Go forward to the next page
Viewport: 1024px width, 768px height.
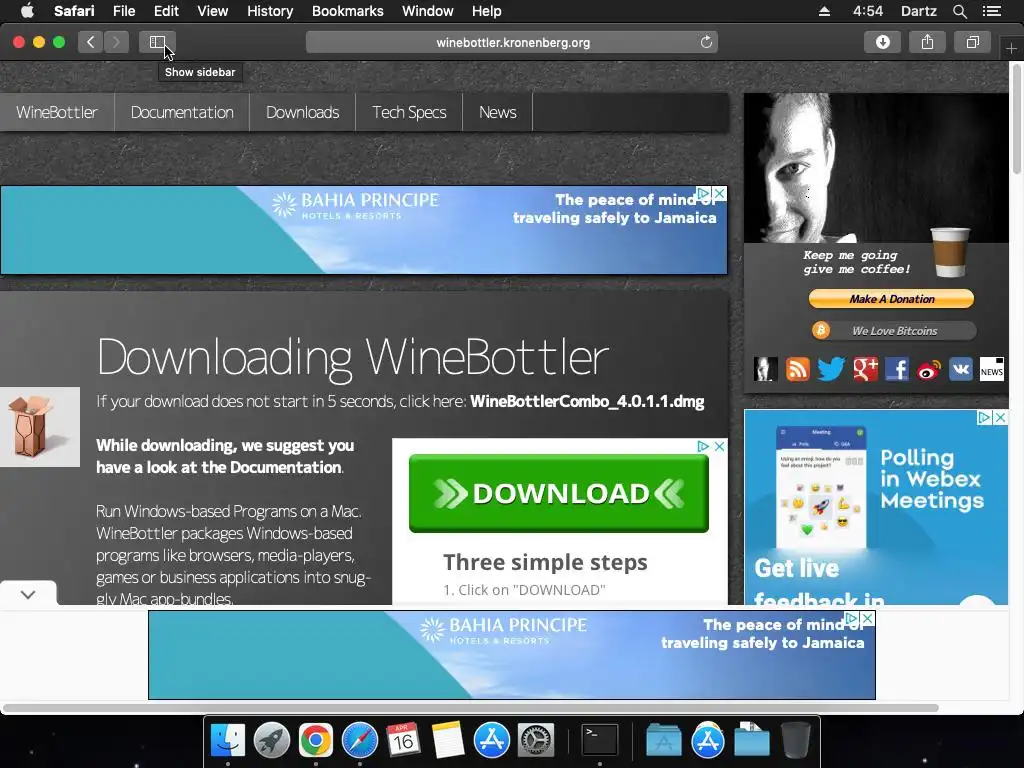click(116, 42)
